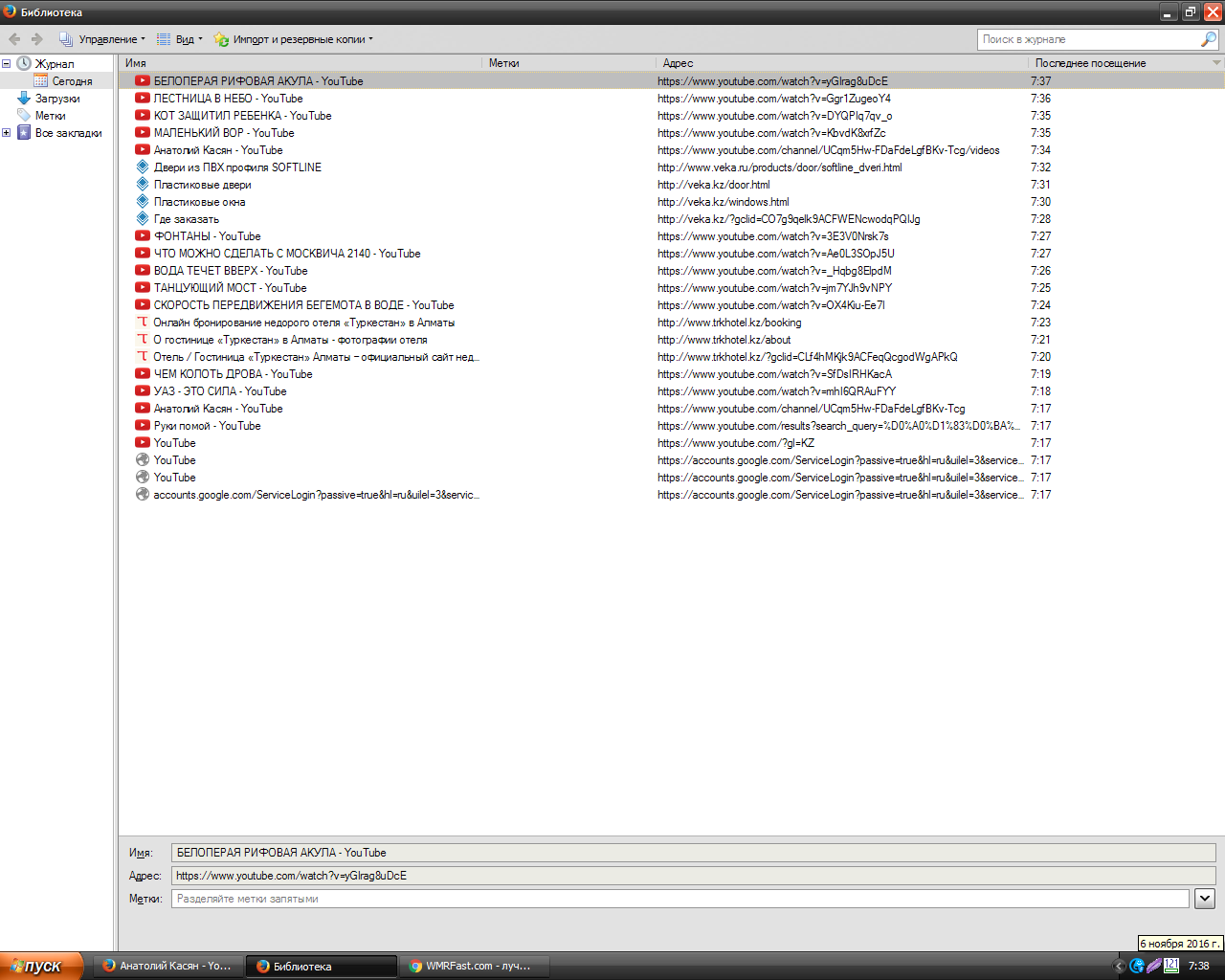Screen dimensions: 1225x980
Task: Select Анатолий Касян entry visited at 7:34
Action: [218, 150]
